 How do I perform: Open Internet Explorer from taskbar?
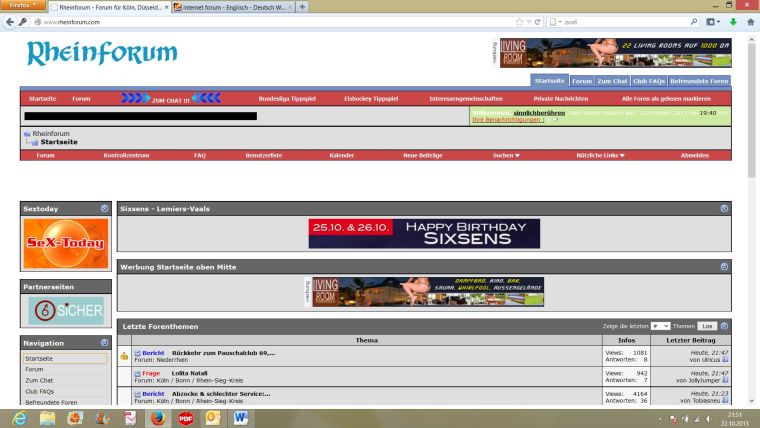(20, 418)
